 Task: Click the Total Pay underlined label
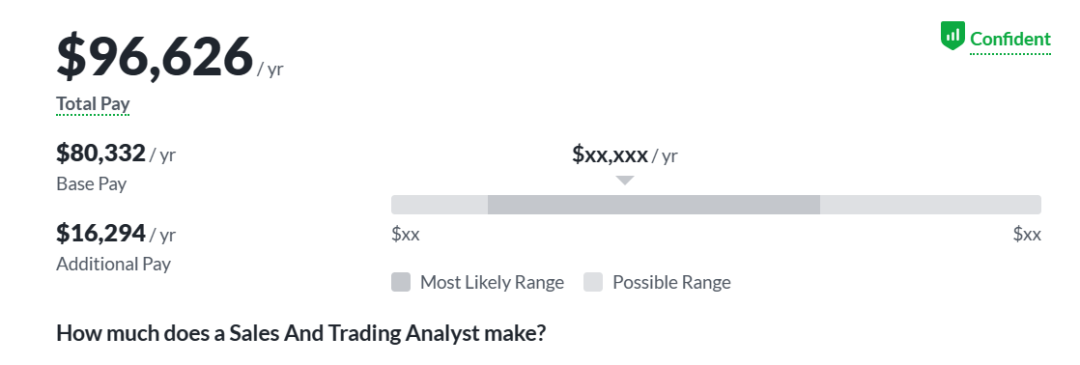[93, 104]
